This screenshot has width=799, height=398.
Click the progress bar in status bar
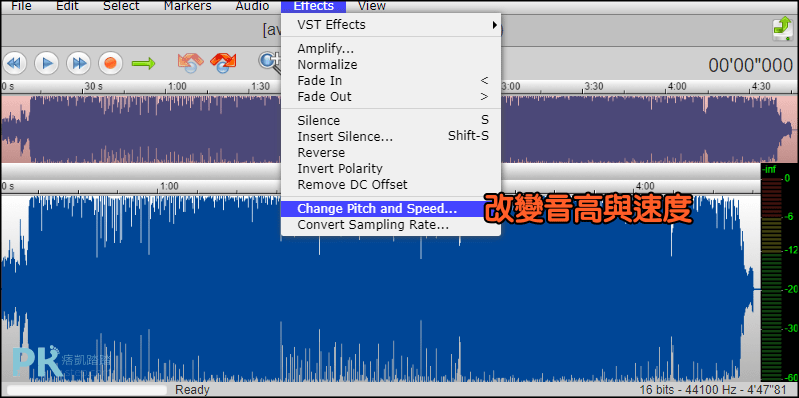[87, 390]
